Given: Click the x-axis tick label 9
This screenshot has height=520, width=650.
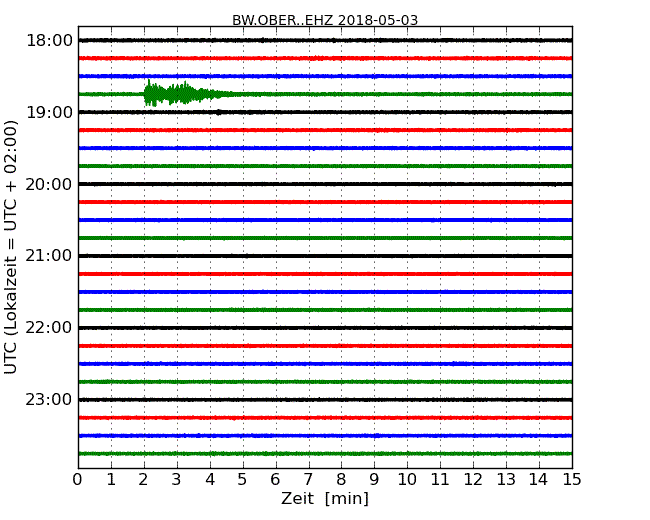Looking at the screenshot, I should [x=374, y=480].
